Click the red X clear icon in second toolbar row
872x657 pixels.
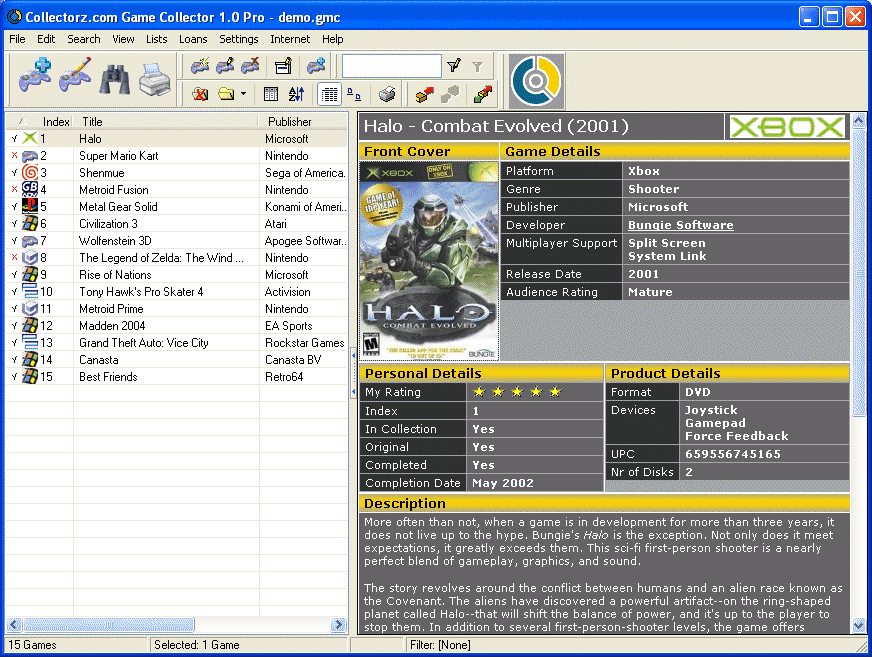click(x=200, y=94)
